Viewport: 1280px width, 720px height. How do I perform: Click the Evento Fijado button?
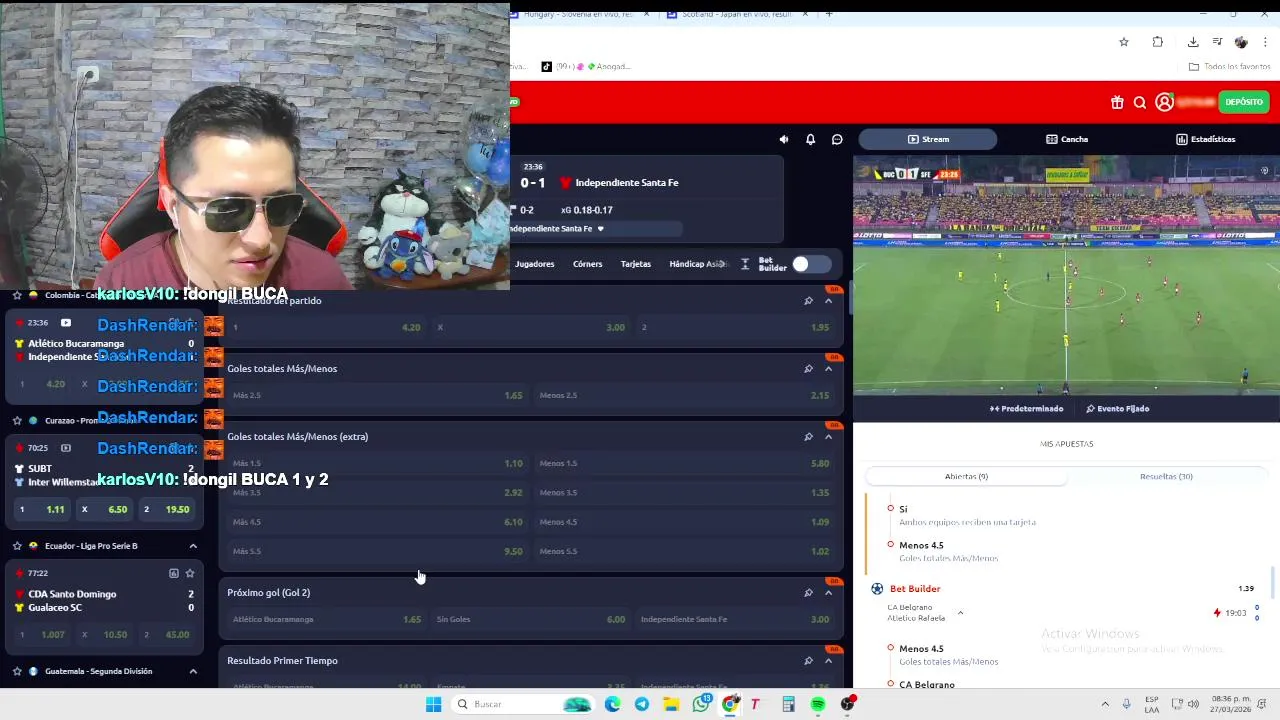[1117, 408]
